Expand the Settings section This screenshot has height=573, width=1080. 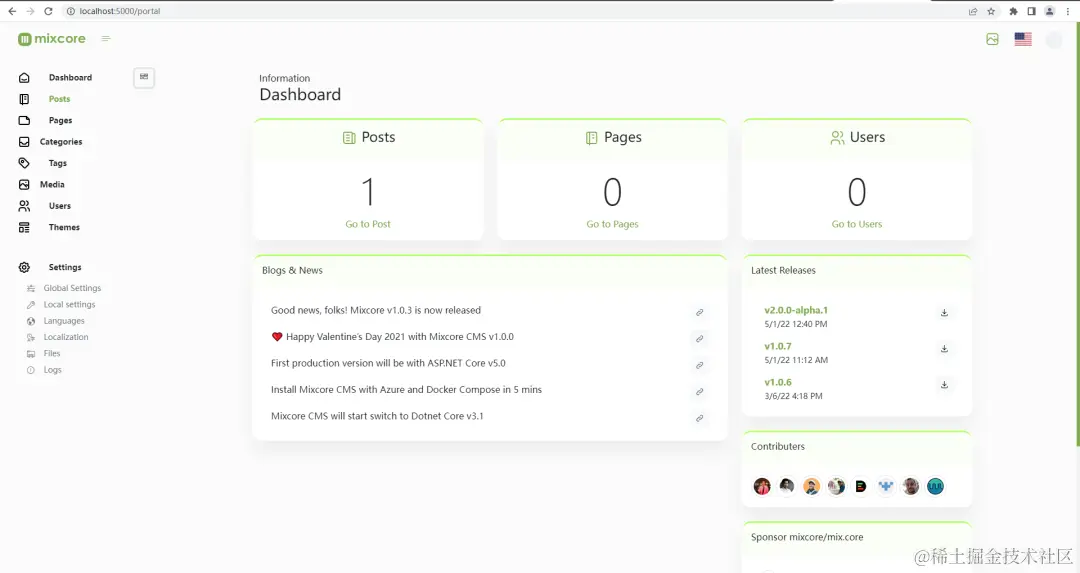tap(65, 267)
